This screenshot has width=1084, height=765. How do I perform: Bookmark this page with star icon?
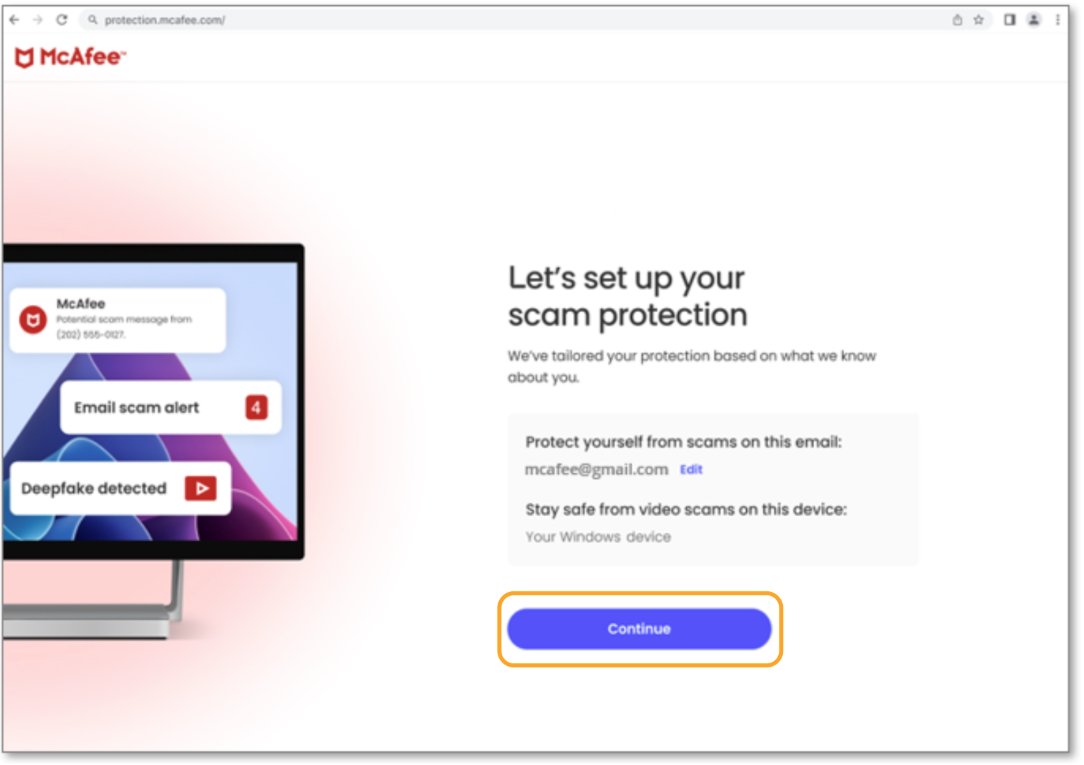pos(979,20)
